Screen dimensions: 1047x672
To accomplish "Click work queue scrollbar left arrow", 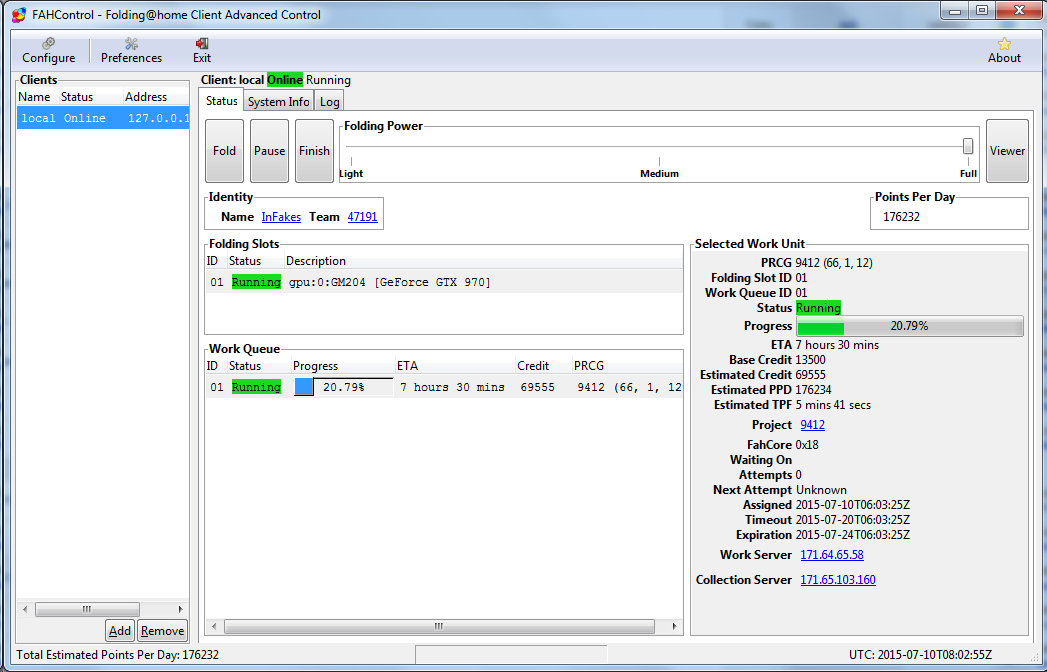I will (214, 627).
